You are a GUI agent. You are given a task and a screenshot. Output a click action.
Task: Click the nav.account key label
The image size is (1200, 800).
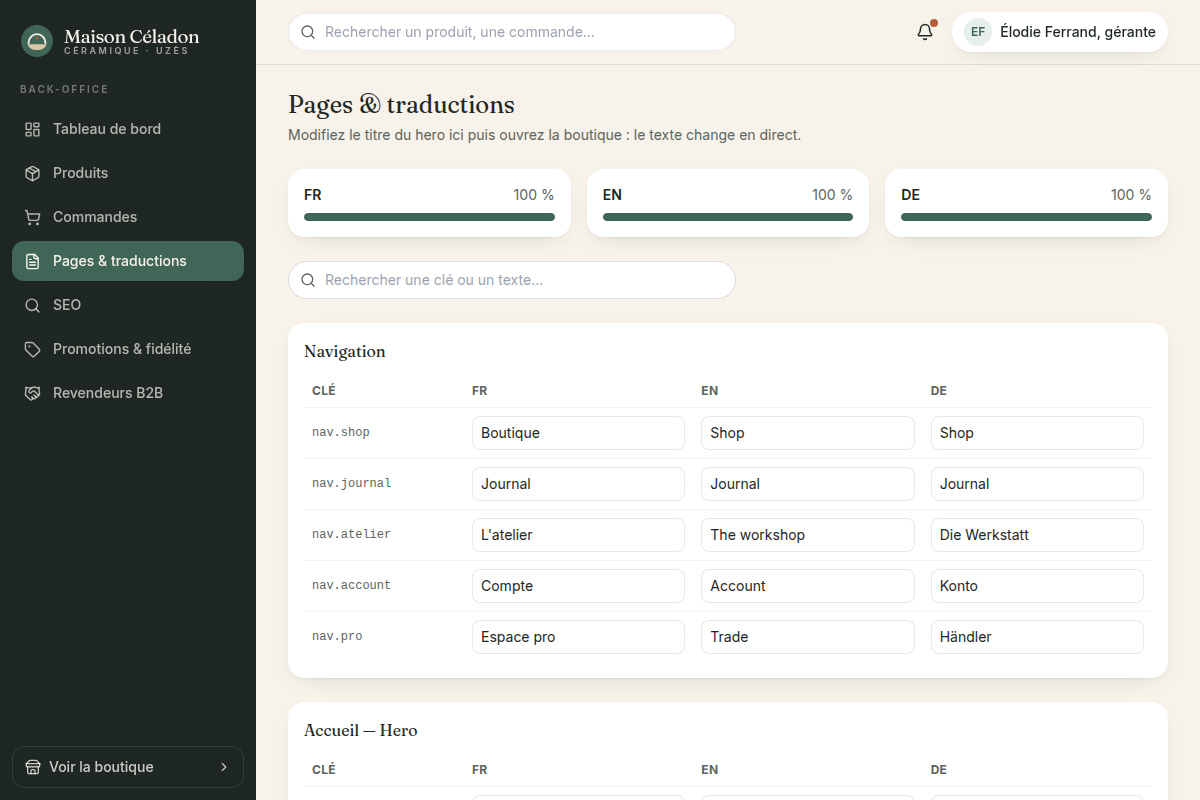tap(352, 585)
